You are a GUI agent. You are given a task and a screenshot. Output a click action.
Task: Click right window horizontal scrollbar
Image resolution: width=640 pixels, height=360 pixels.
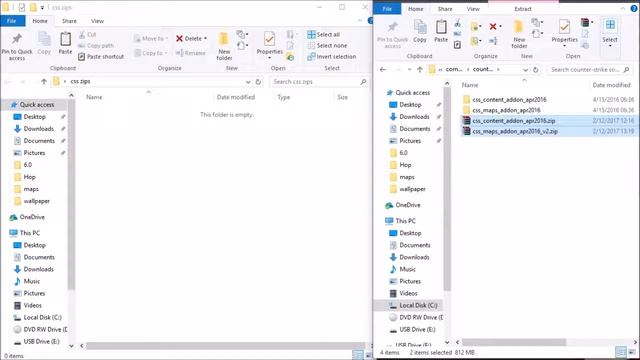click(x=514, y=342)
